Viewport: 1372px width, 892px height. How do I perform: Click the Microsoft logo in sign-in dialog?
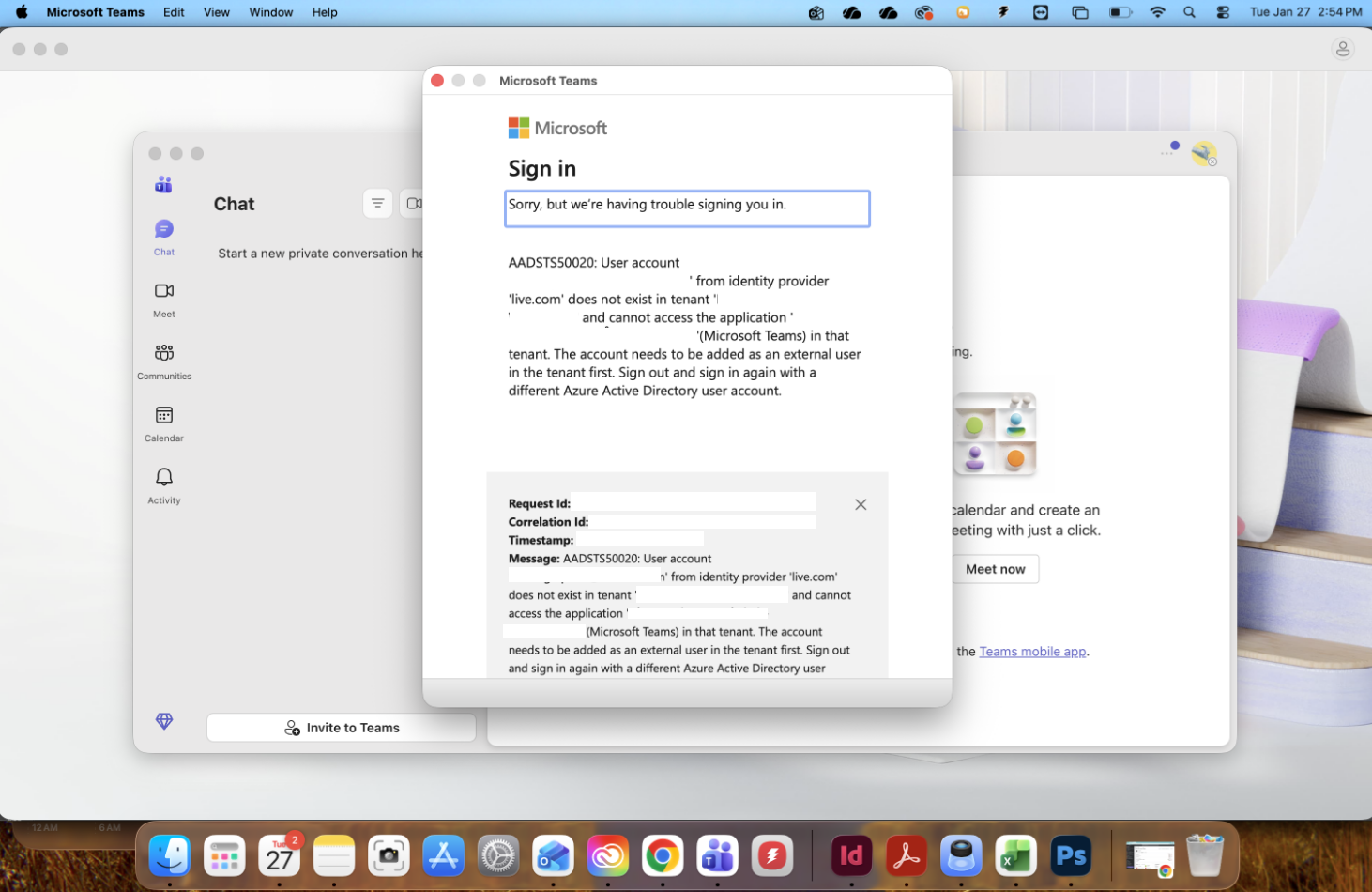(x=557, y=128)
